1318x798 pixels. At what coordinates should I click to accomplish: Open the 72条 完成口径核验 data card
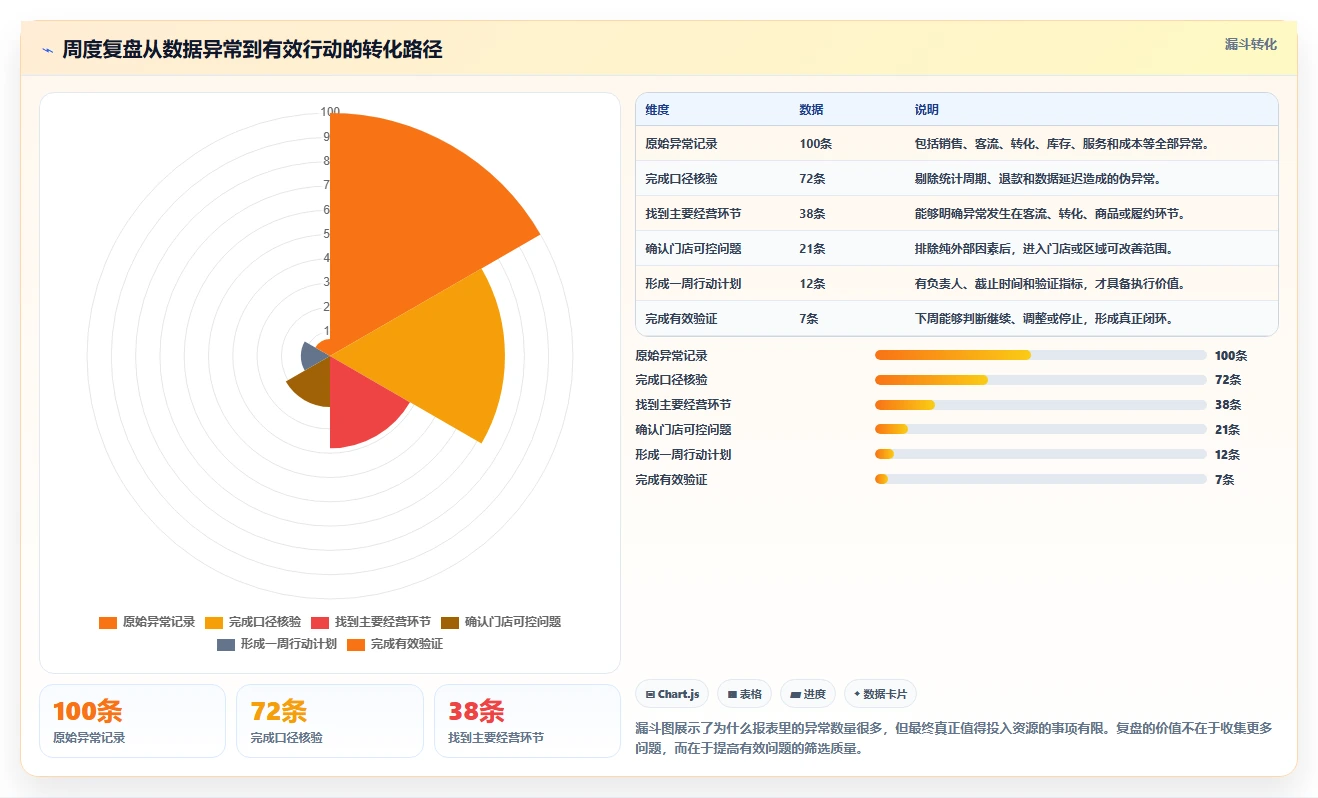[x=330, y=721]
